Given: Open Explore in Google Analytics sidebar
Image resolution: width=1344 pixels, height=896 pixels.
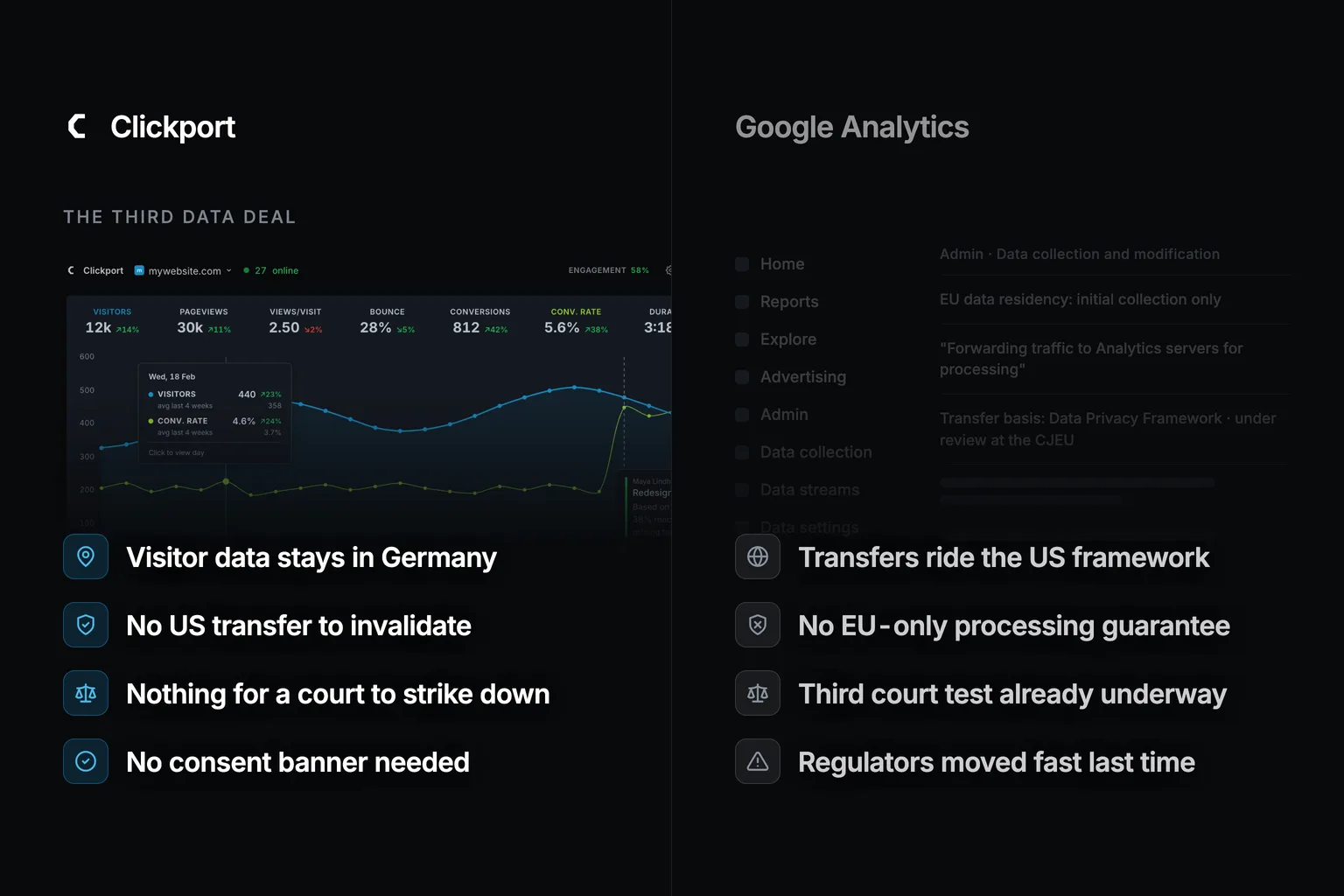Looking at the screenshot, I should pyautogui.click(x=788, y=339).
